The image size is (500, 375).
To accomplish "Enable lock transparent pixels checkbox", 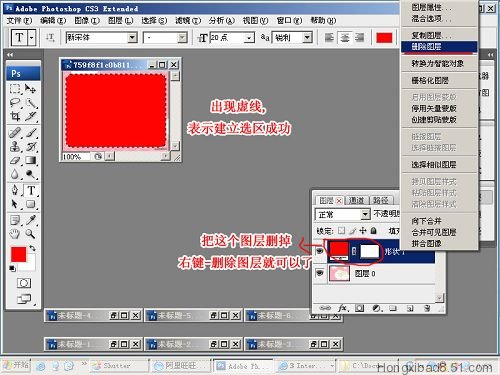I will [341, 230].
